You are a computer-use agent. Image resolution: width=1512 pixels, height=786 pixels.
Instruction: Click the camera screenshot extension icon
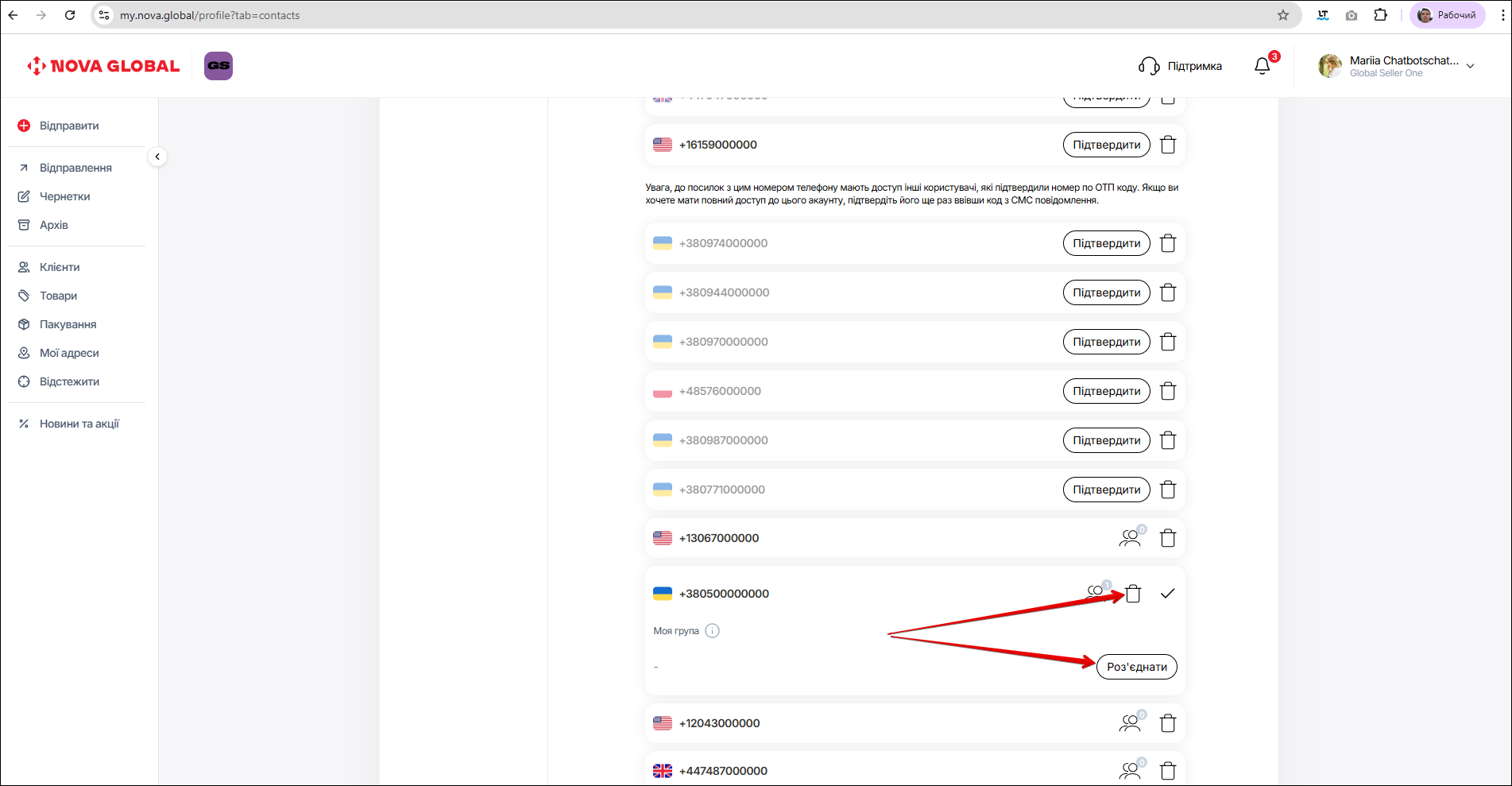click(x=1352, y=15)
